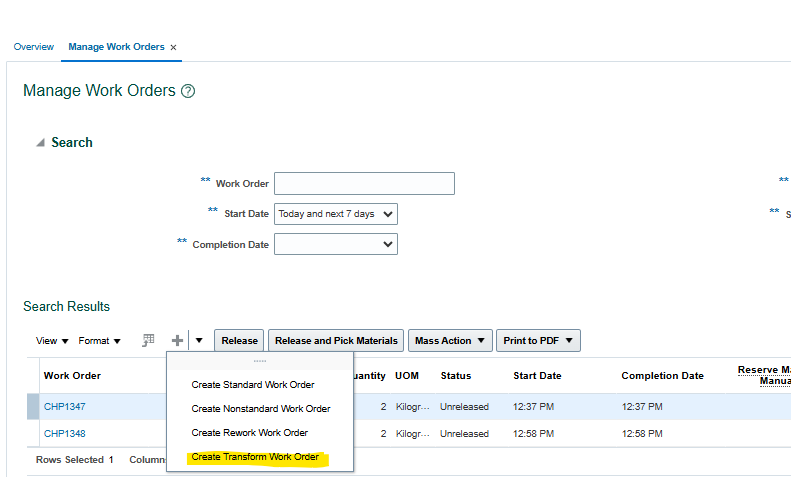Open the View menu
Image resolution: width=791 pixels, height=477 pixels.
pyautogui.click(x=52, y=341)
